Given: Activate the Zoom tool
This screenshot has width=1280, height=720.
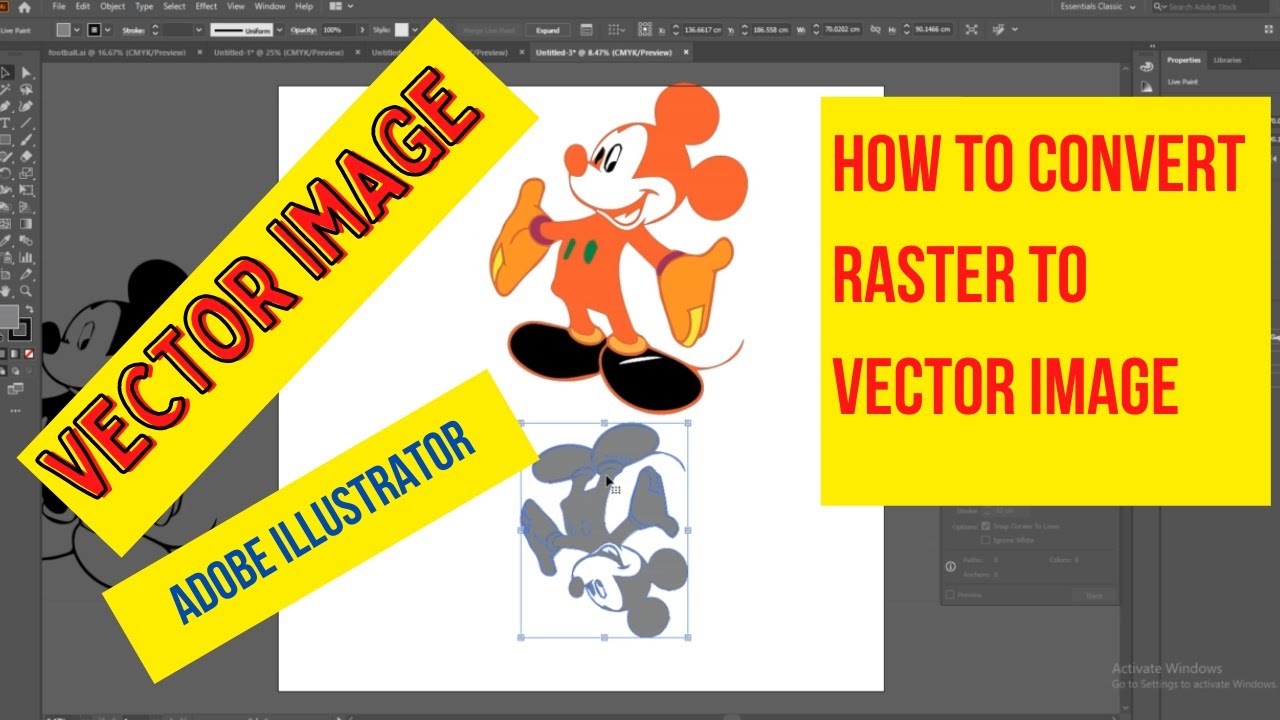Looking at the screenshot, I should click(x=26, y=291).
